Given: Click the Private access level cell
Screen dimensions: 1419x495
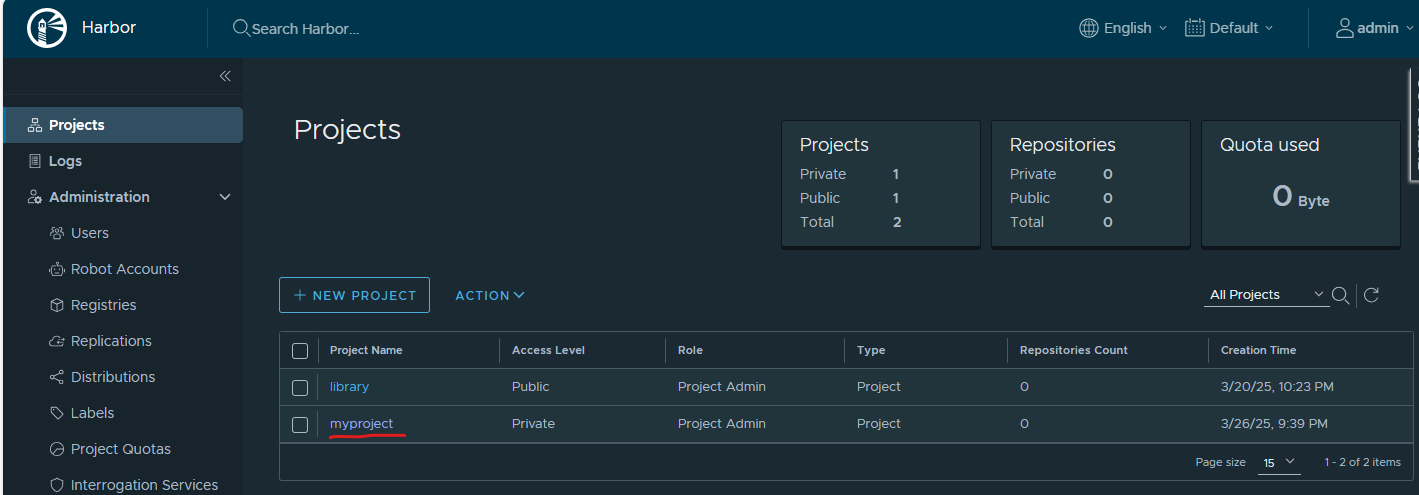Looking at the screenshot, I should tap(533, 424).
